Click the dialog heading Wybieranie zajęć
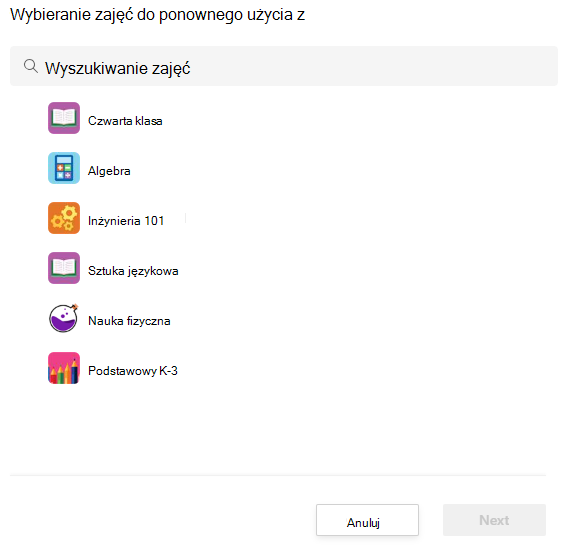This screenshot has height=545, width=565. coord(157,15)
